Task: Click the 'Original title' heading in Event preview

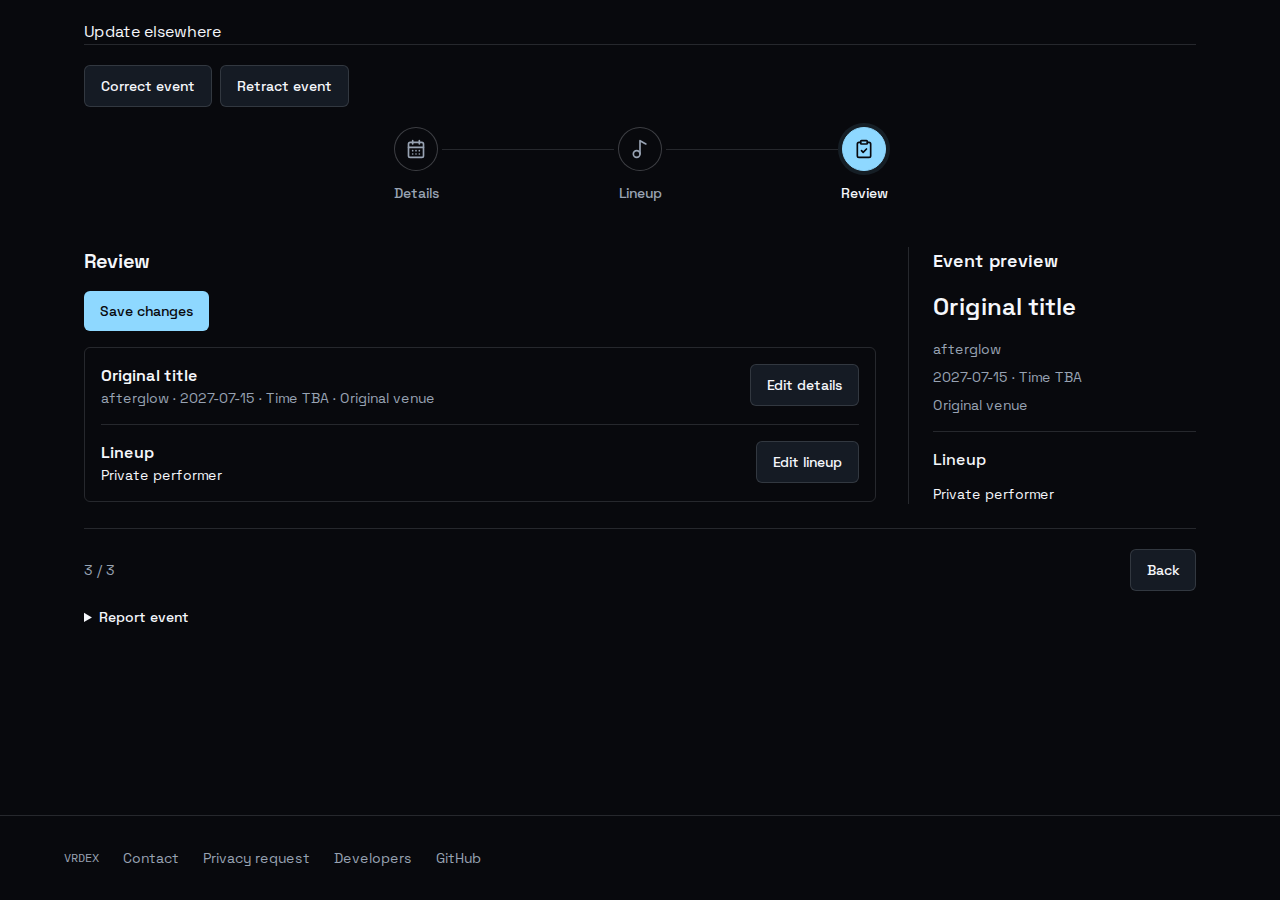Action: (x=1004, y=307)
